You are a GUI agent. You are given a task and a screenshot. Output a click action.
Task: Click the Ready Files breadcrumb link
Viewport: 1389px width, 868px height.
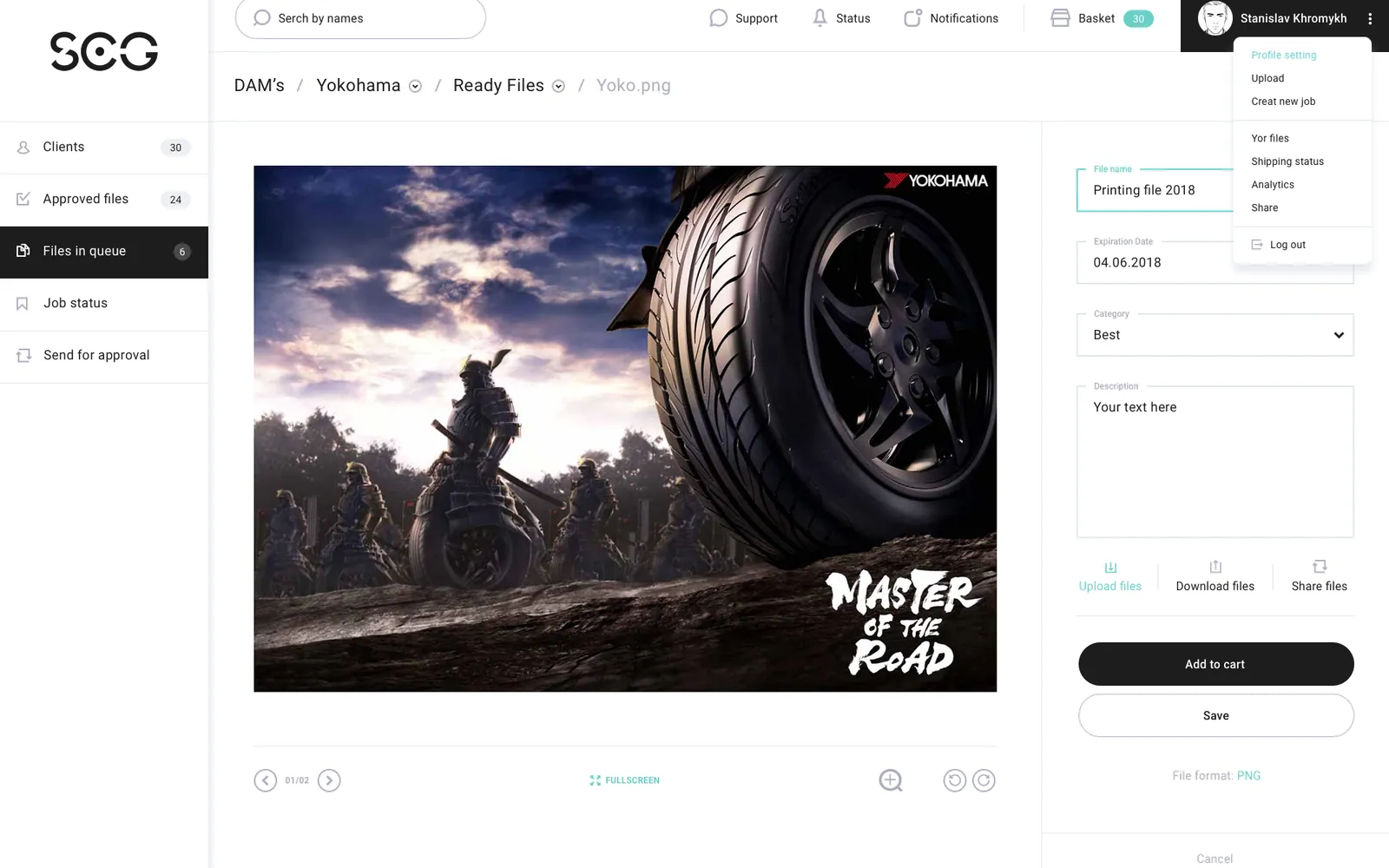tap(498, 85)
